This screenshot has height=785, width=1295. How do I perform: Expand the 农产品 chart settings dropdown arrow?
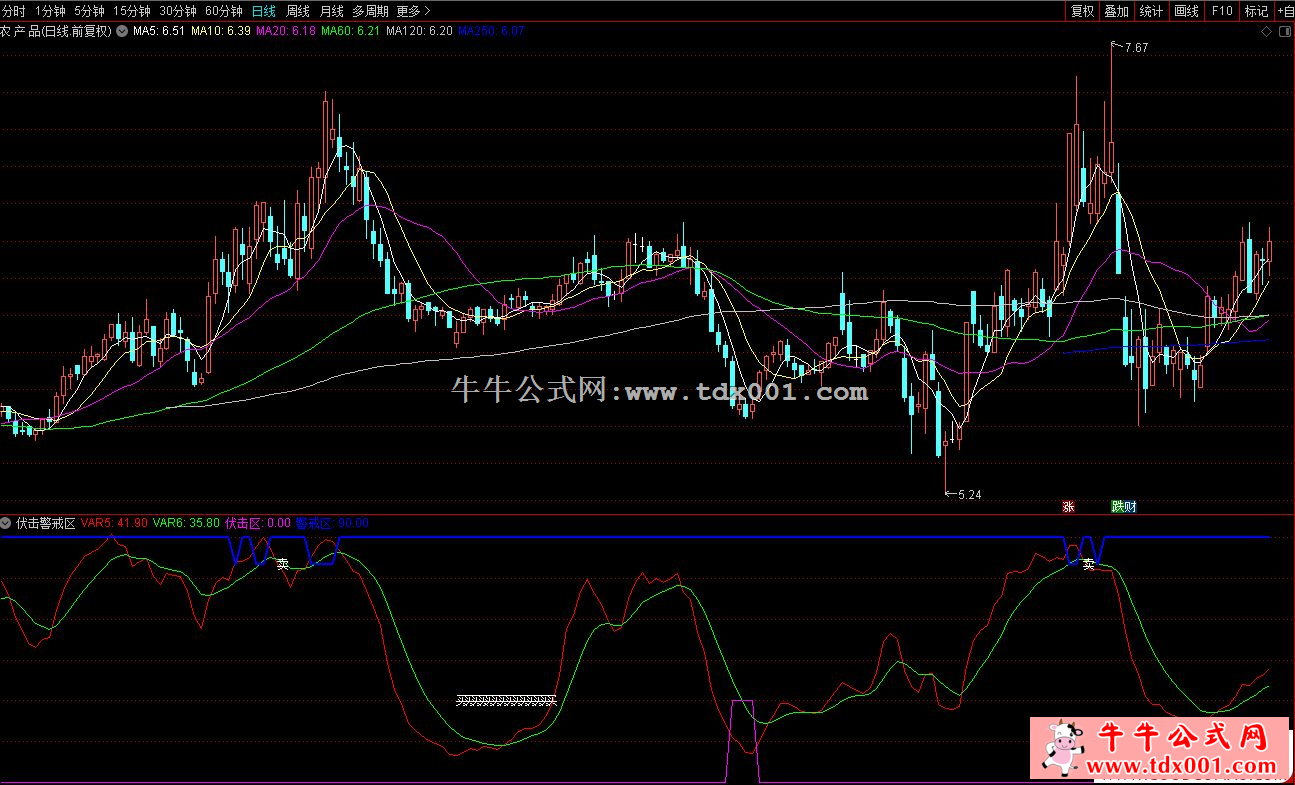point(122,31)
